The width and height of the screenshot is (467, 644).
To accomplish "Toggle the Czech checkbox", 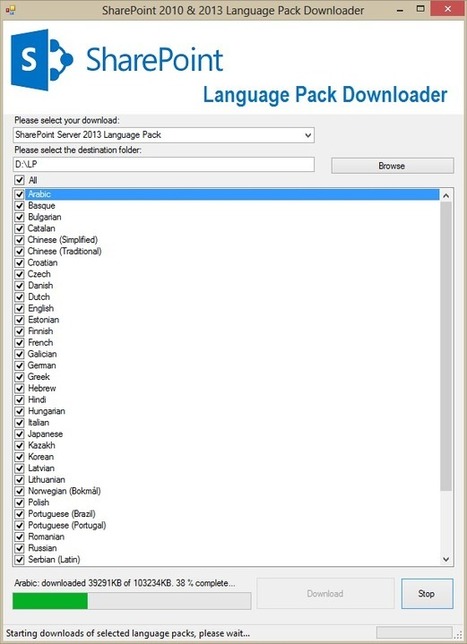I will tap(19, 274).
